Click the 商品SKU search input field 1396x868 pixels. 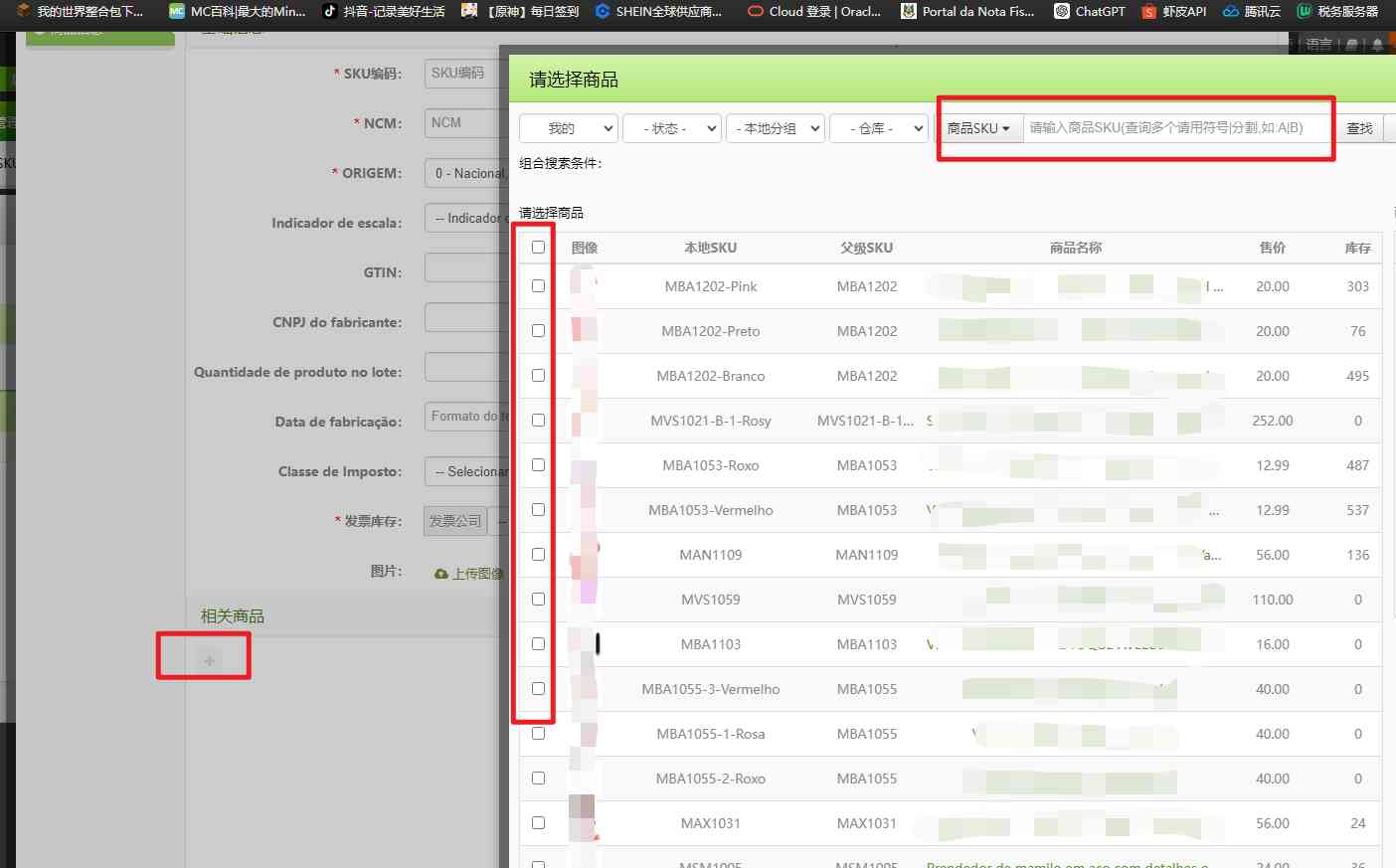(x=1175, y=128)
